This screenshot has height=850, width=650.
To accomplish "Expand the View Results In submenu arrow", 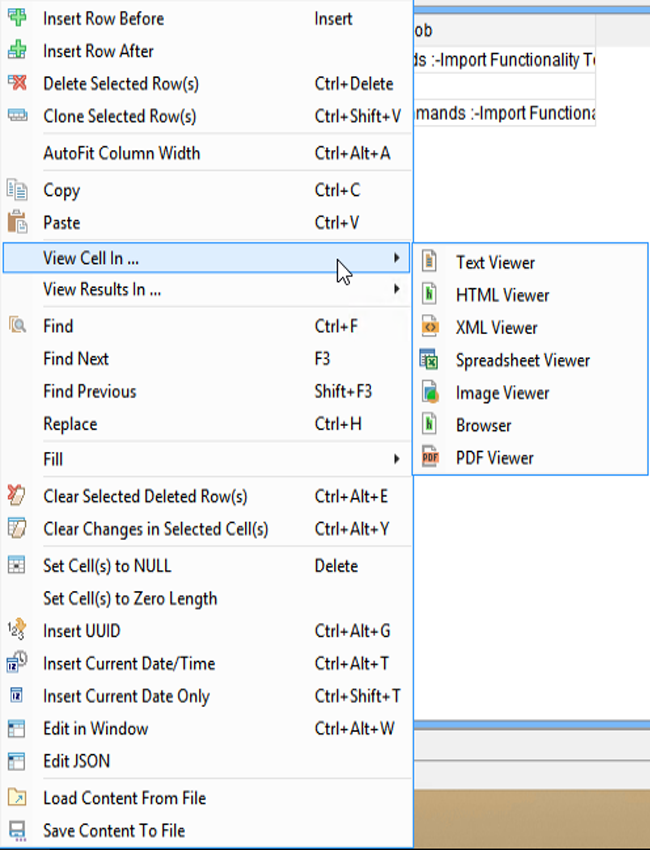I will [397, 290].
